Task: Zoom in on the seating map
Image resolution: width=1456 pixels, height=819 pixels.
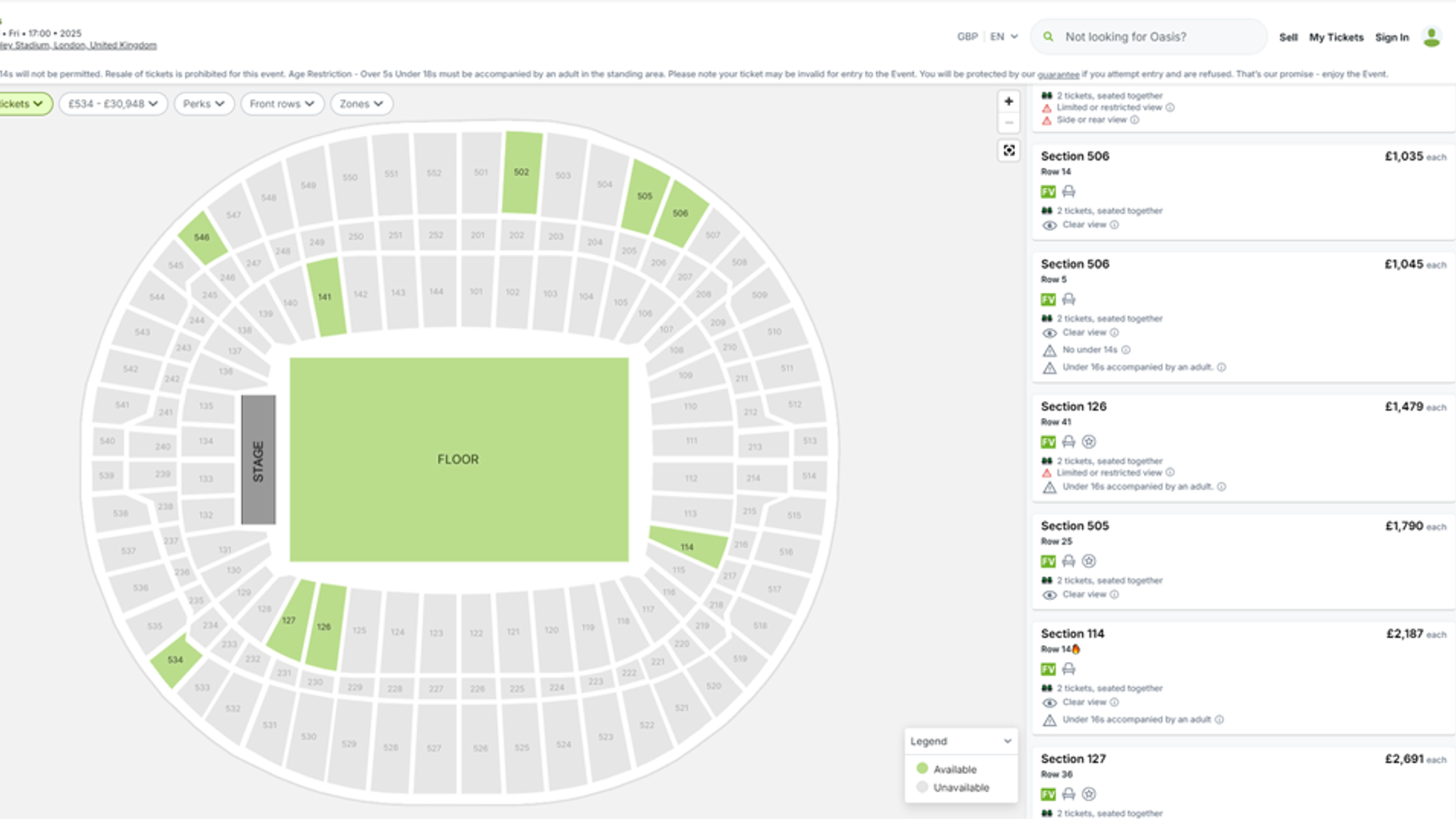Action: pyautogui.click(x=1008, y=102)
